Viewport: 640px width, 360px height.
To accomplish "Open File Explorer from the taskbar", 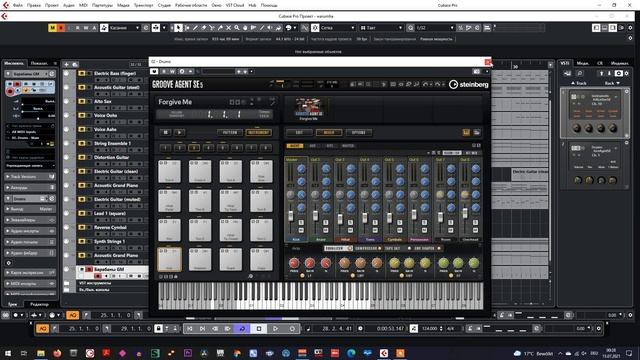I will (x=41, y=353).
